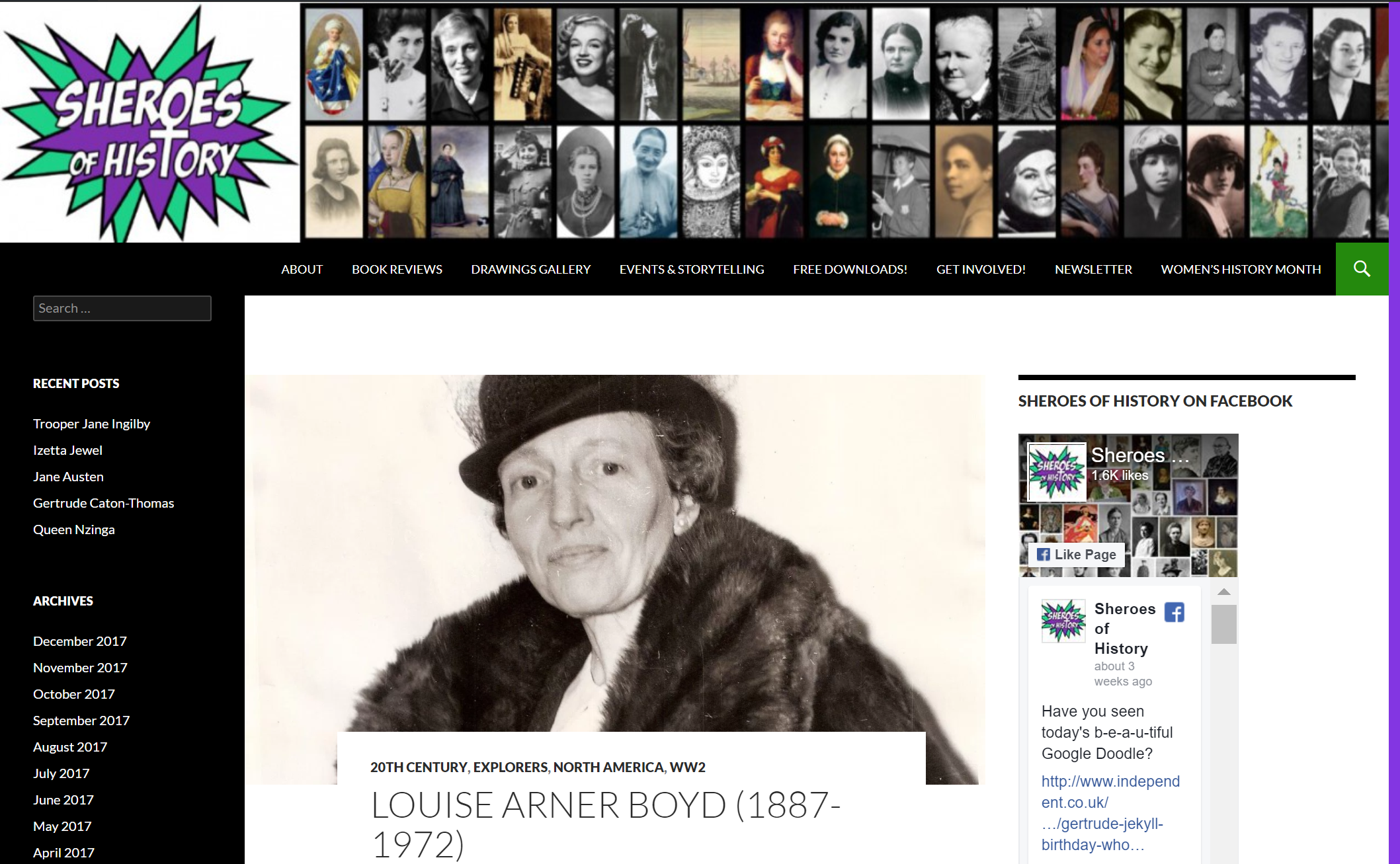Open Book Reviews in navigation
The width and height of the screenshot is (1400, 864).
(397, 269)
